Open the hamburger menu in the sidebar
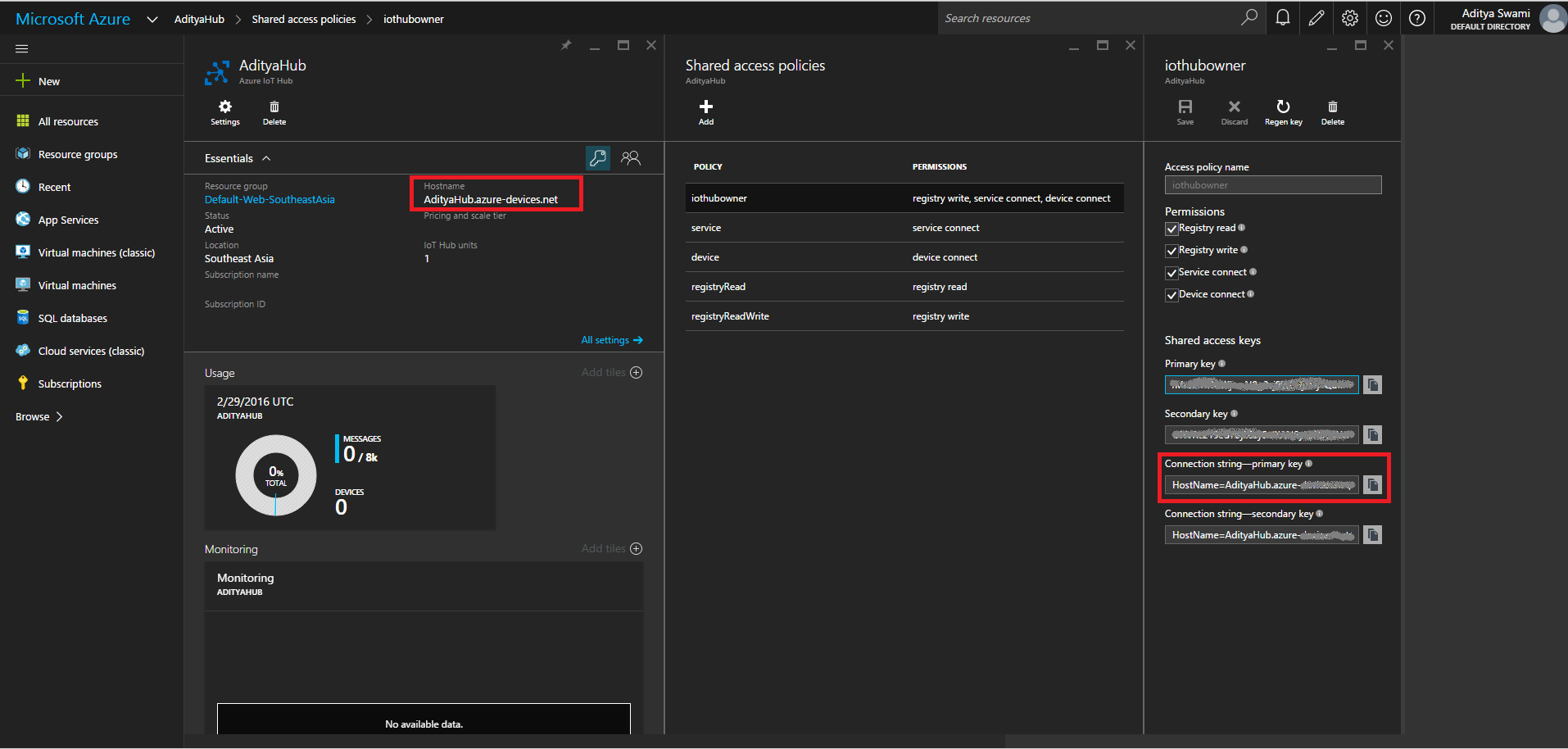Image resolution: width=1568 pixels, height=749 pixels. [x=22, y=49]
